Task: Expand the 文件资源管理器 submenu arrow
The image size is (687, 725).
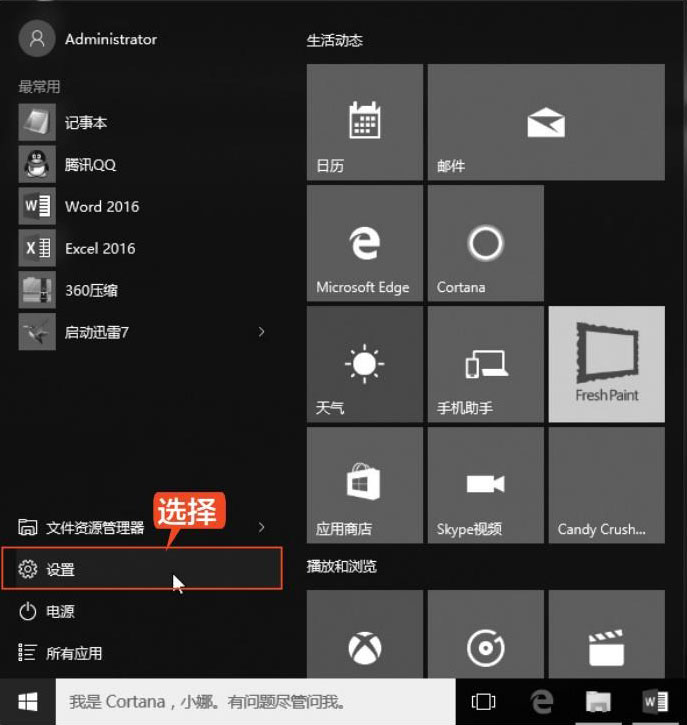Action: pos(262,527)
